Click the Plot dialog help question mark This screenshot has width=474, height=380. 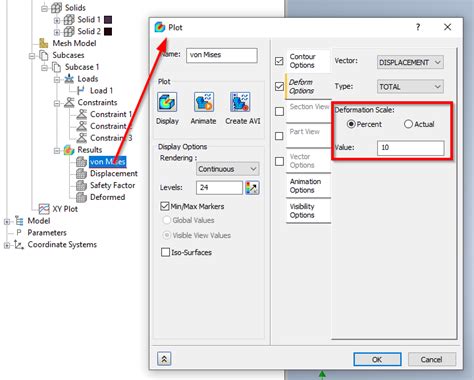pyautogui.click(x=418, y=27)
